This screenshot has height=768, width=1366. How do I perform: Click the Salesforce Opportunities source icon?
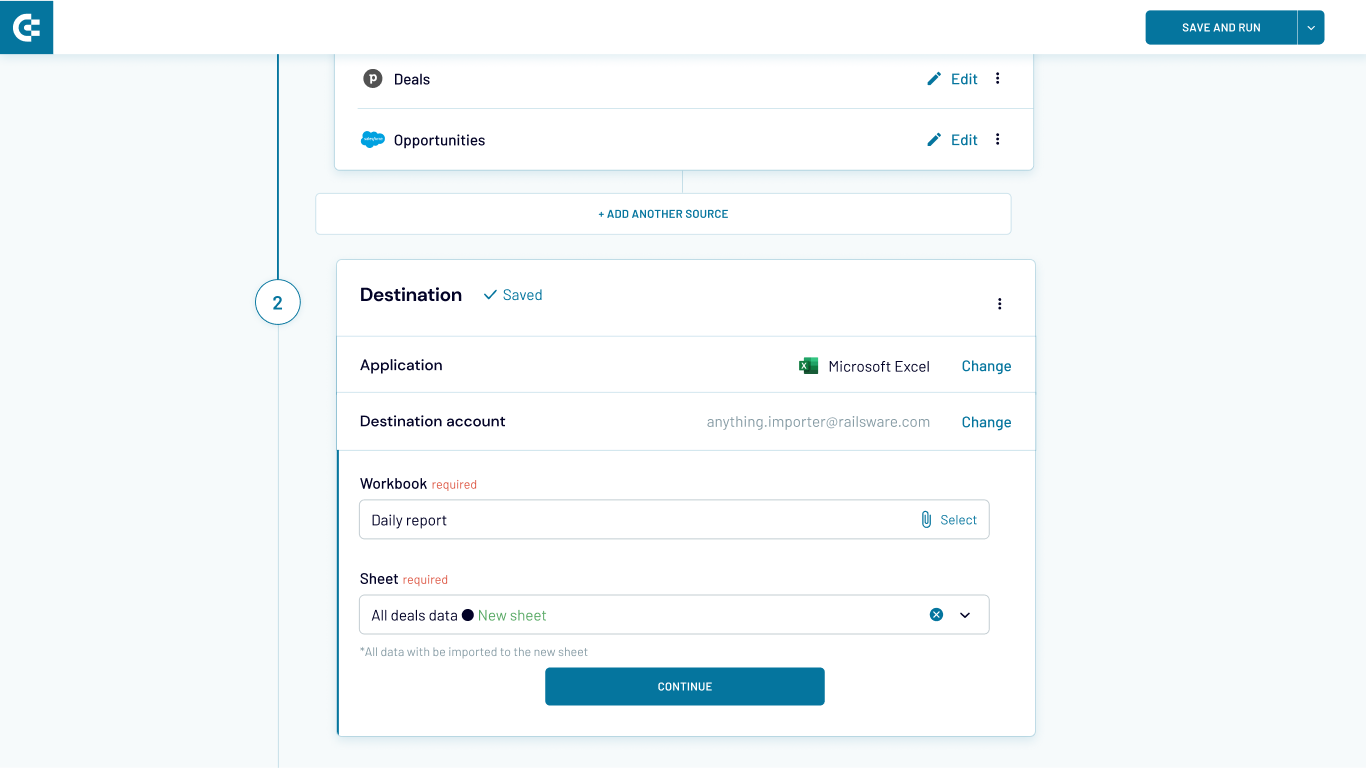click(373, 140)
